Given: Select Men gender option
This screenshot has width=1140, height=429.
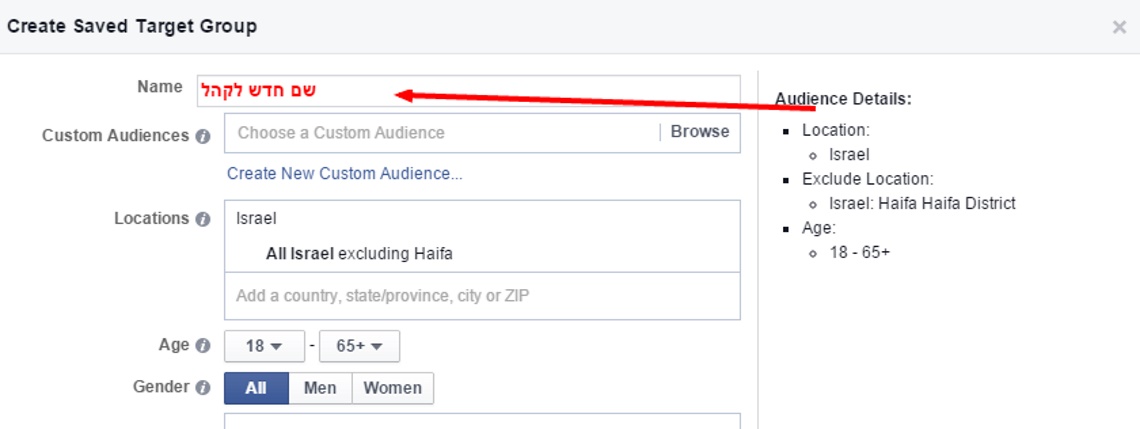Looking at the screenshot, I should pyautogui.click(x=320, y=388).
